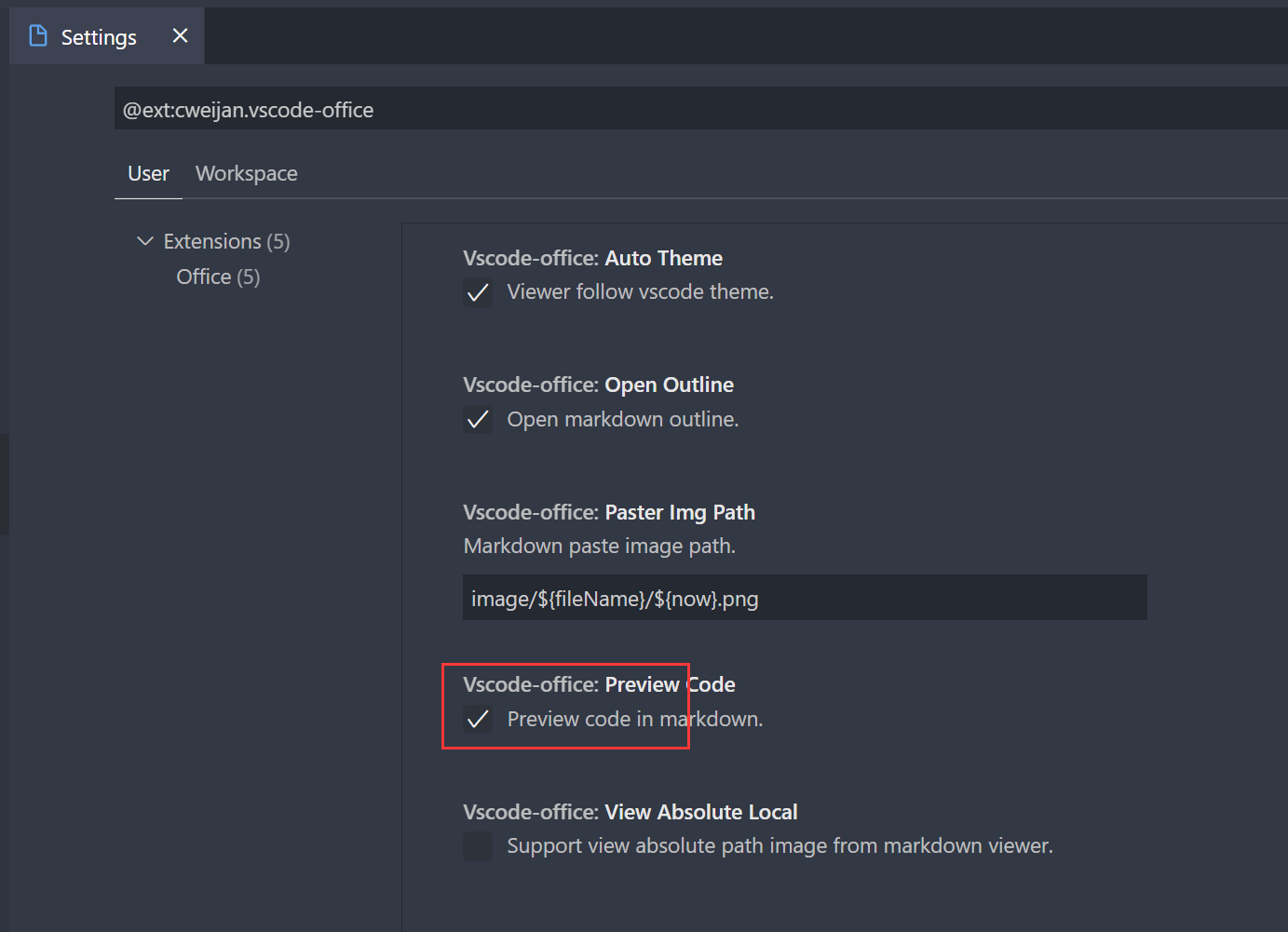Select Extensions (5) in the tree
The height and width of the screenshot is (932, 1288).
coord(227,241)
